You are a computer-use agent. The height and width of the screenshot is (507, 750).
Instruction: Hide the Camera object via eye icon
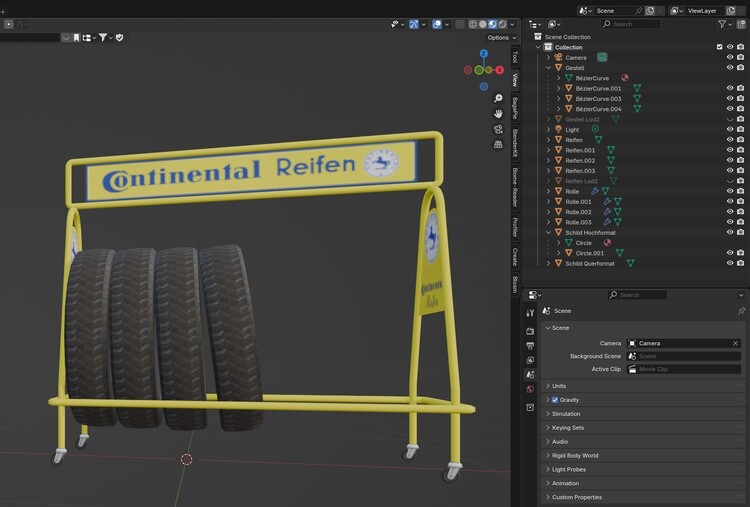[x=729, y=57]
